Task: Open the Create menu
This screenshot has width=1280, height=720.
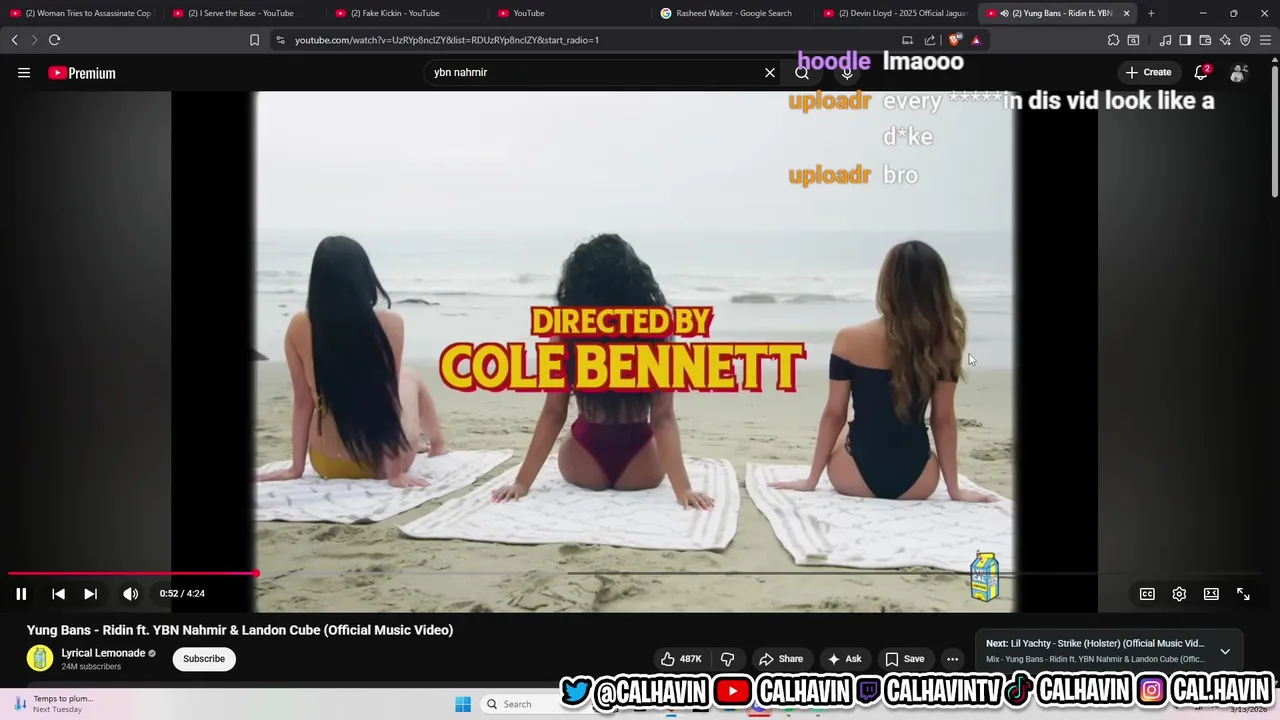Action: [1148, 72]
